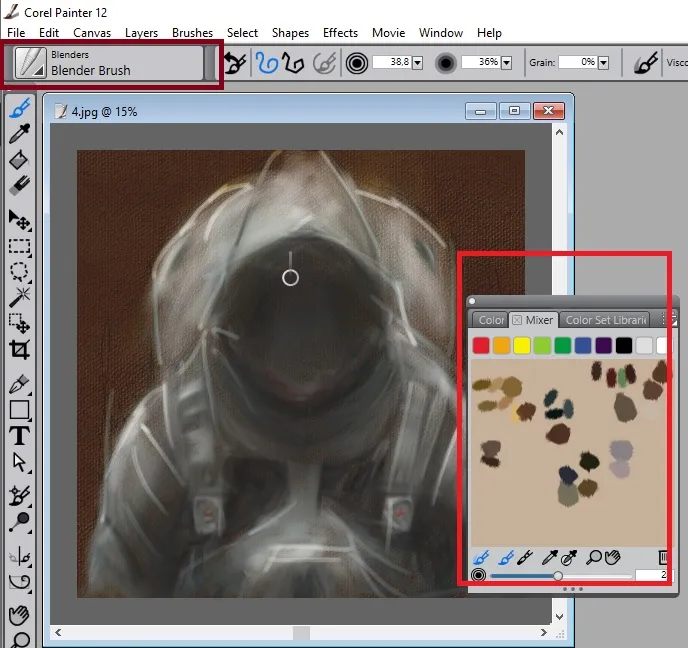
Task: Toggle Dirty Brush Mode in Mixer panel
Action: click(x=481, y=558)
